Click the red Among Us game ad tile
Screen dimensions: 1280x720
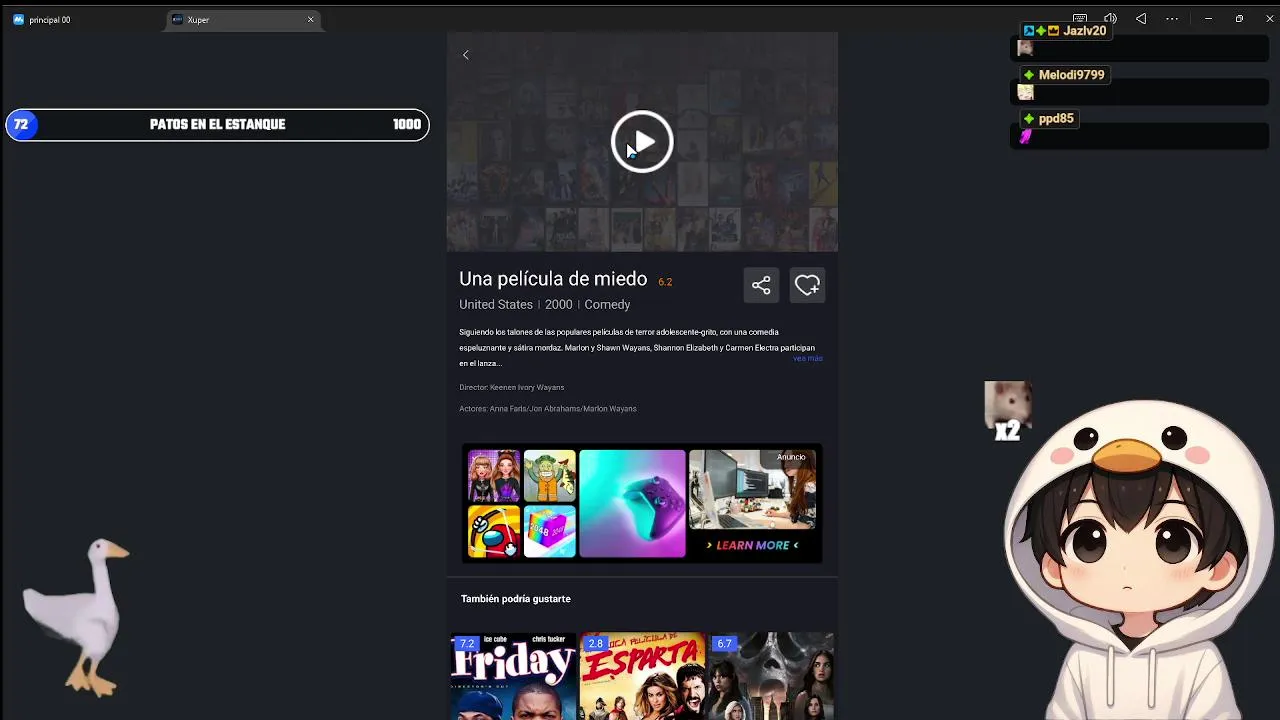click(x=494, y=531)
